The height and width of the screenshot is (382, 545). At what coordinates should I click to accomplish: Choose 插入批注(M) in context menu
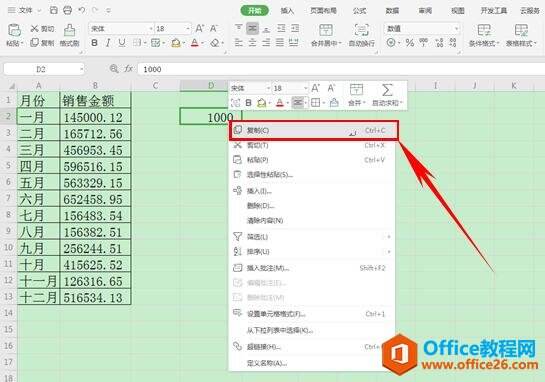[312, 268]
